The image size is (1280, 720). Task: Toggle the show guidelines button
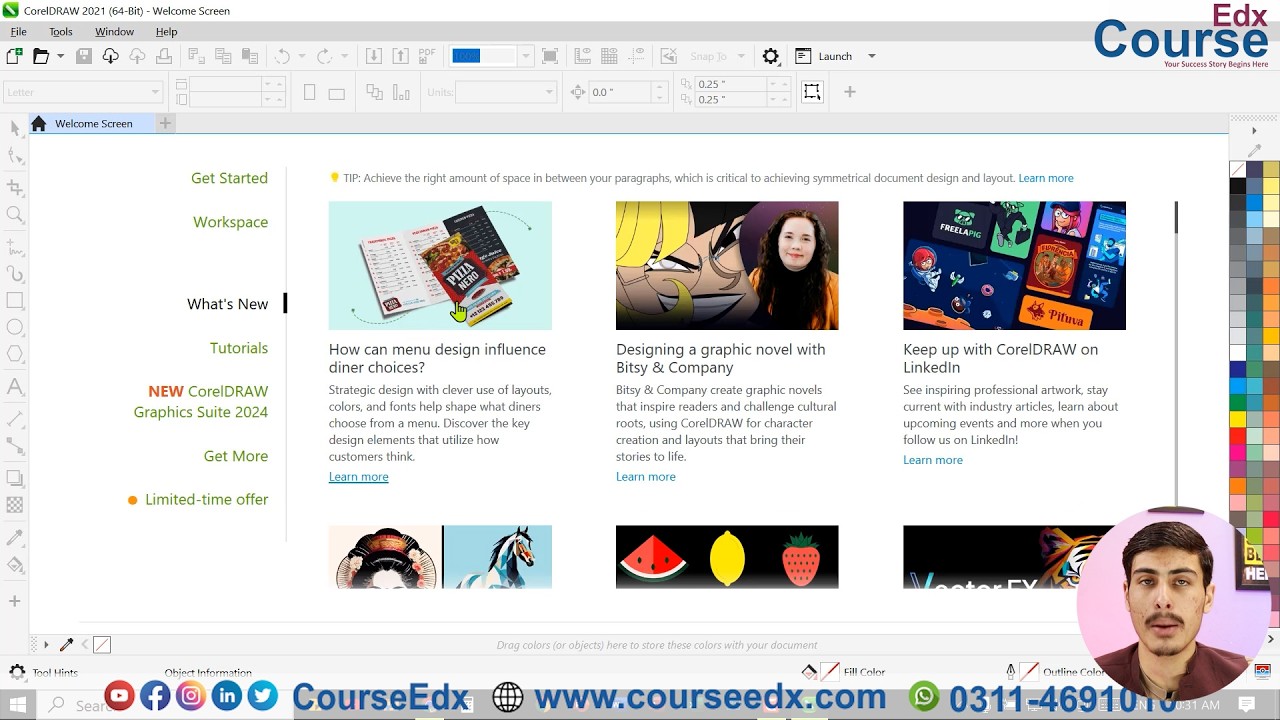(636, 56)
